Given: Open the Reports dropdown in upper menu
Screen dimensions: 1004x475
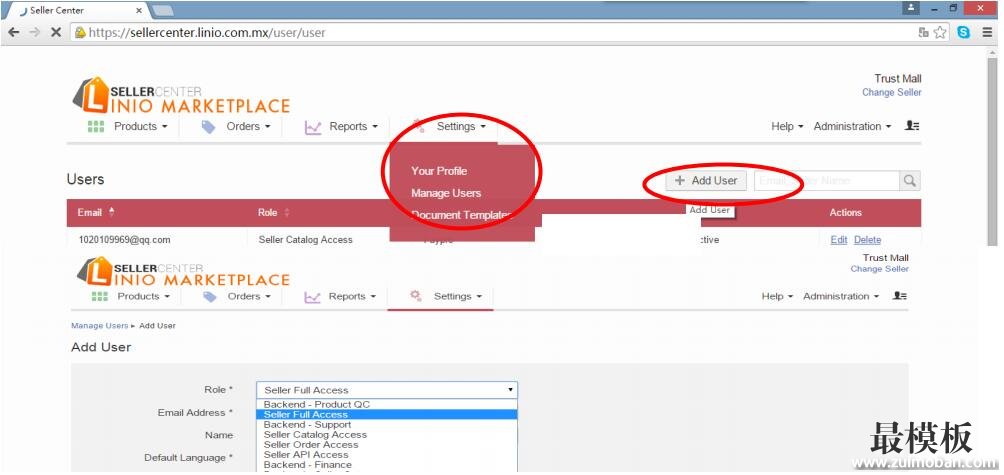Looking at the screenshot, I should point(353,126).
